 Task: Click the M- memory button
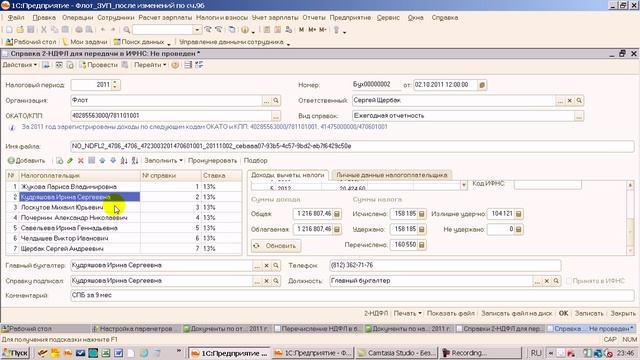pos(323,30)
